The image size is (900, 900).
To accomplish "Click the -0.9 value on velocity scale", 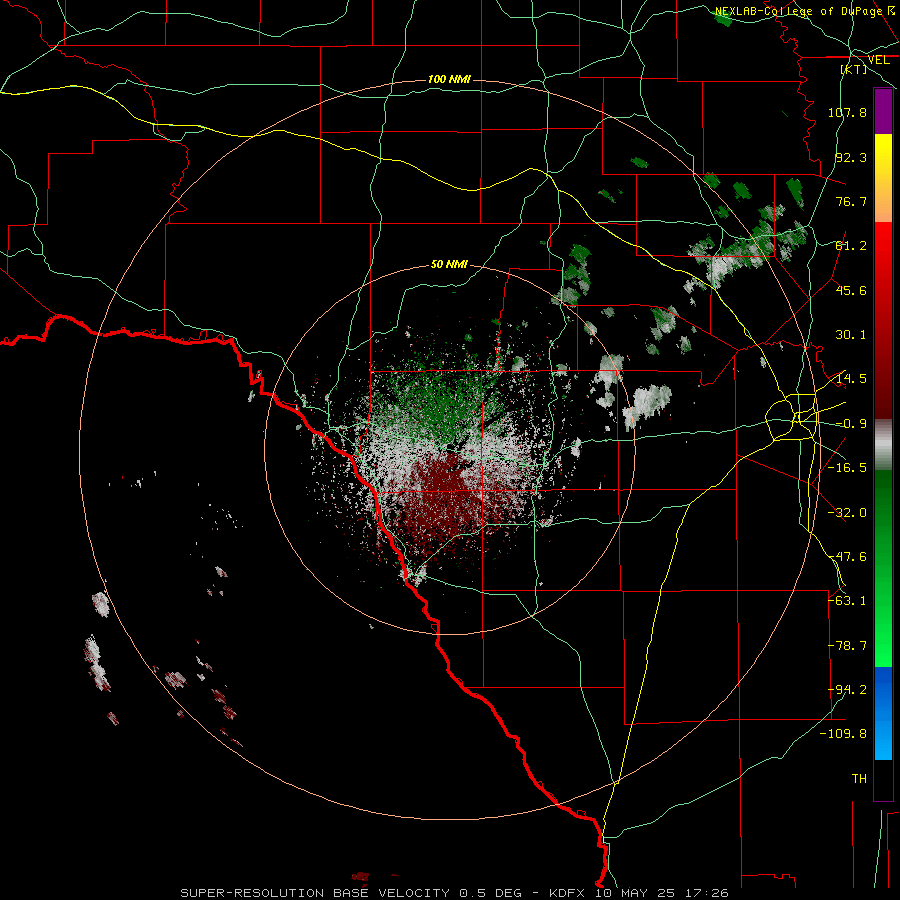I will pos(851,424).
